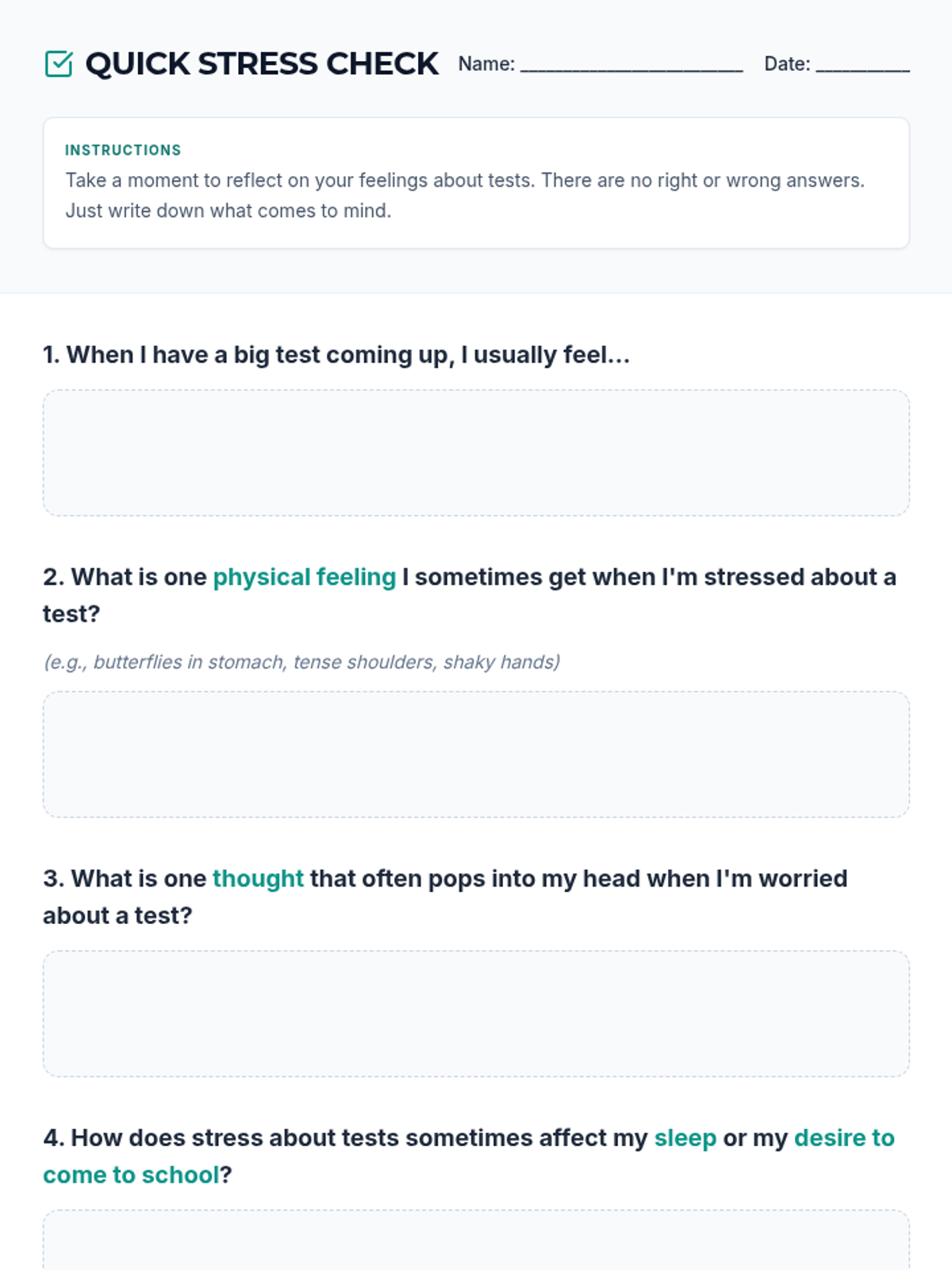Click the 'desire to come to school' phrase
The height and width of the screenshot is (1270, 952).
point(844,1138)
